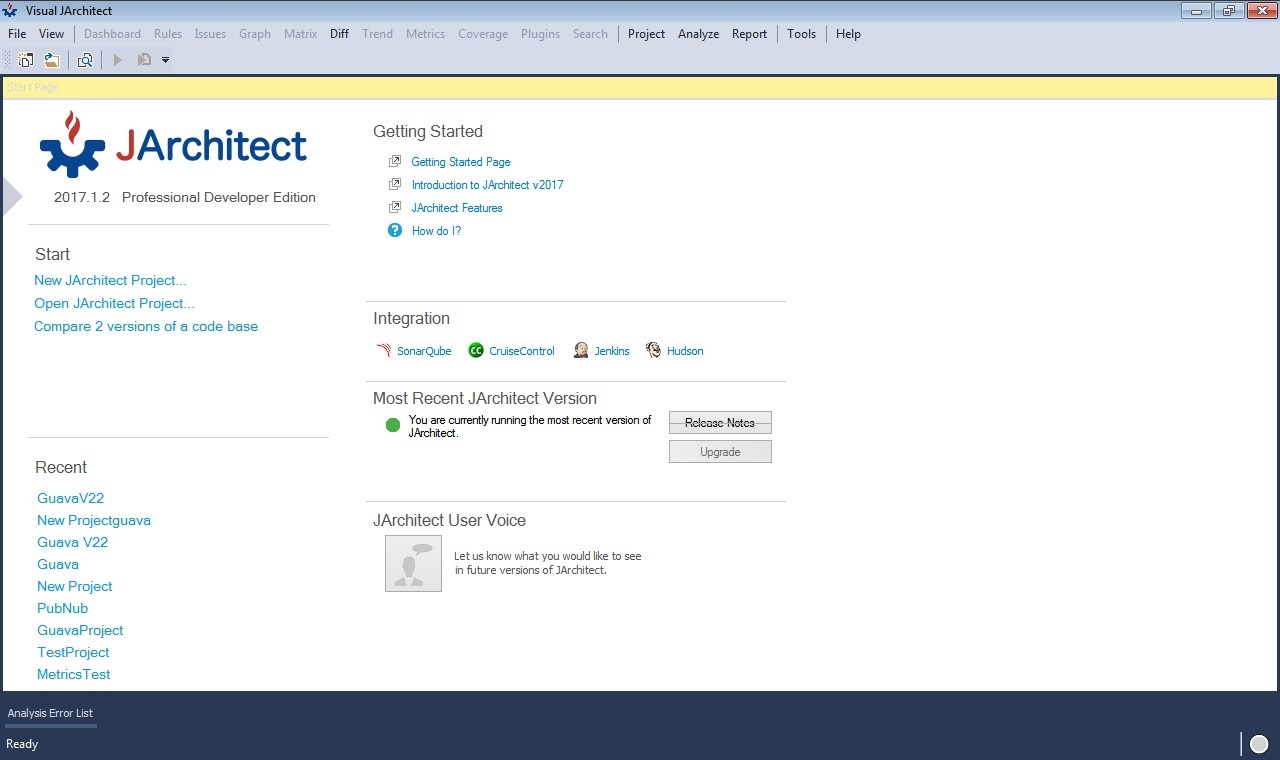Open the Jenkins integration link
This screenshot has width=1280, height=760.
pos(612,351)
